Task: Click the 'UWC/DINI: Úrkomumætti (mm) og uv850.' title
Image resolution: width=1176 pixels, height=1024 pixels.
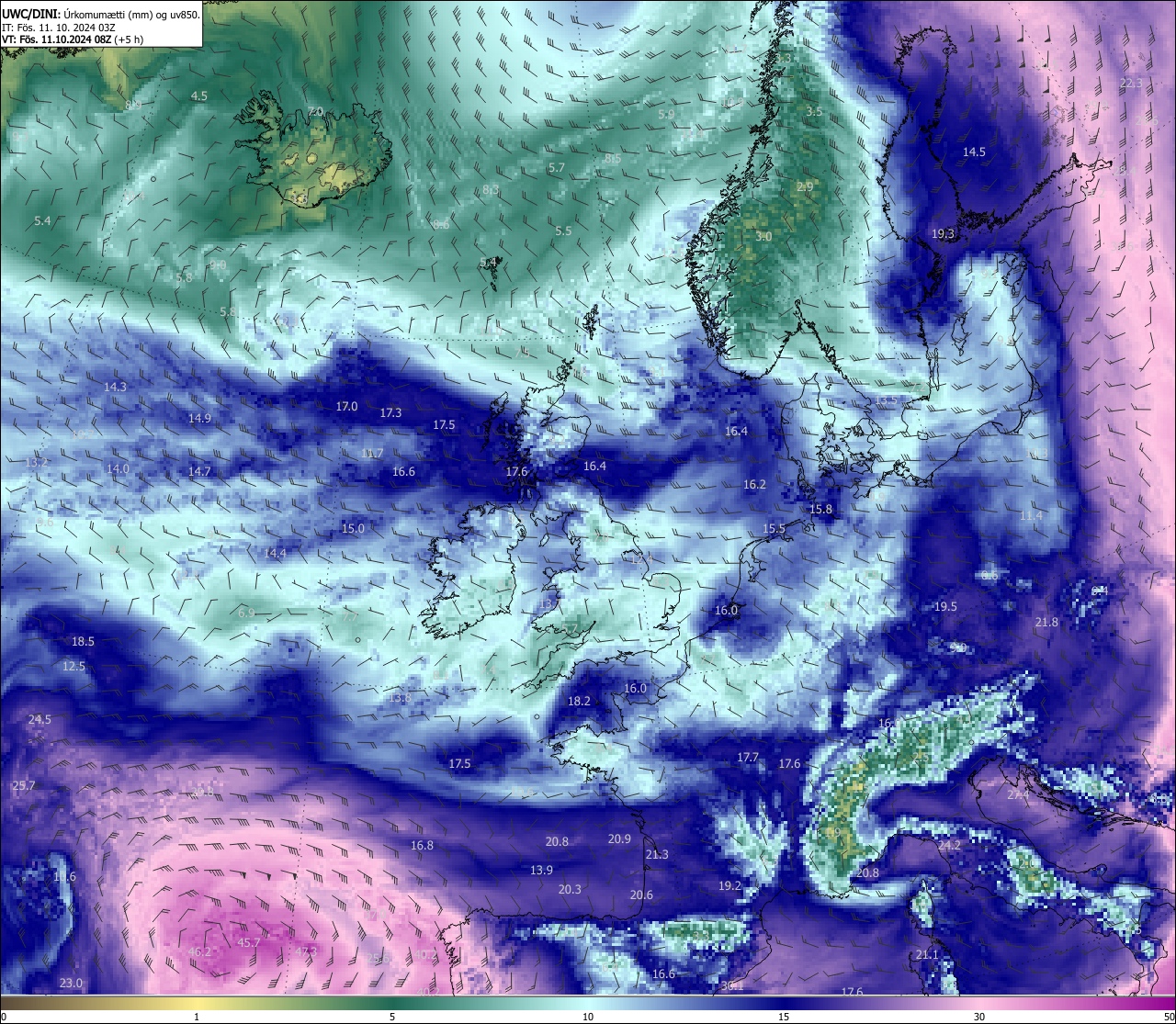Action: (x=101, y=14)
